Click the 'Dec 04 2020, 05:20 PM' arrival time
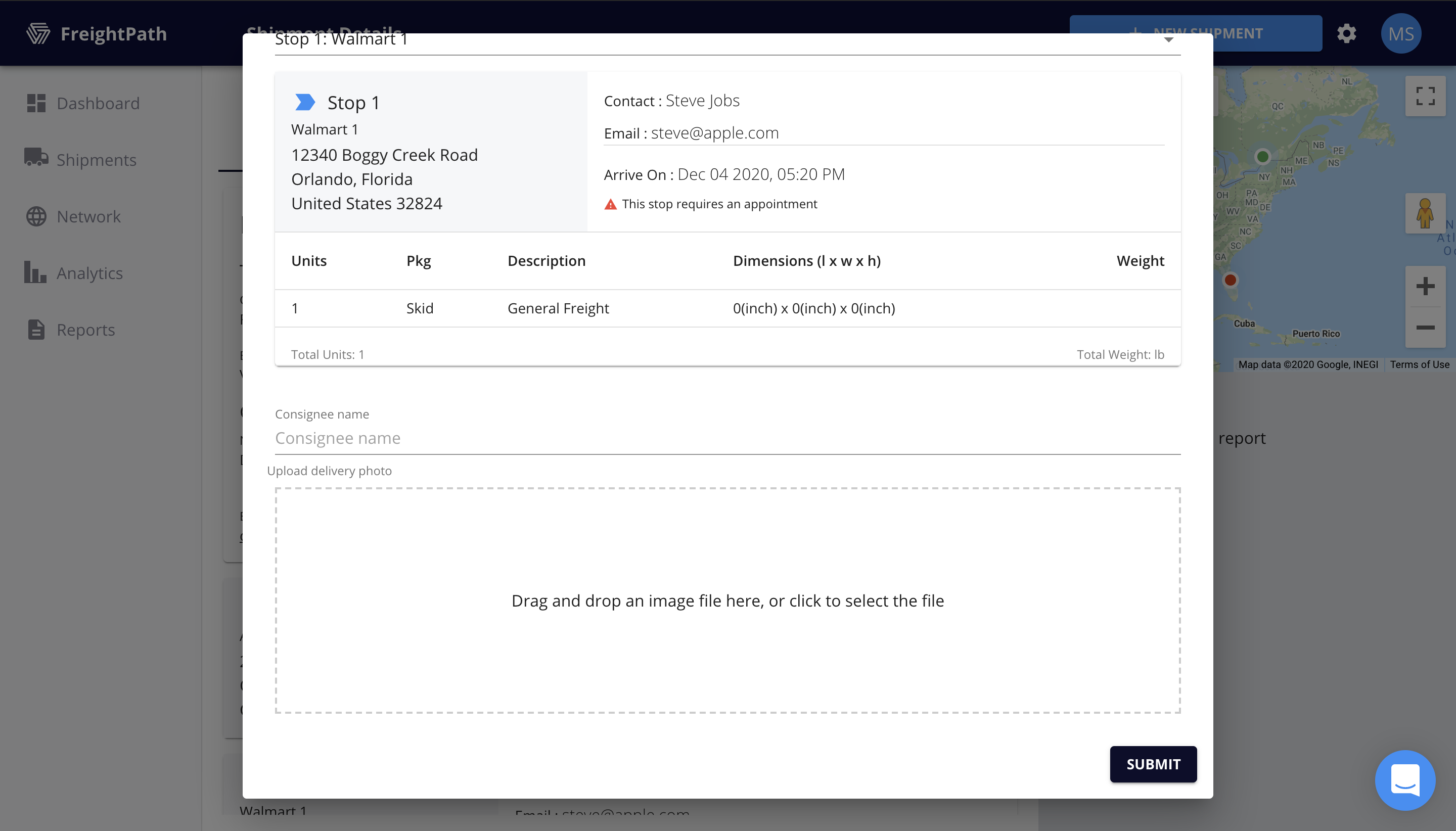This screenshot has width=1456, height=831. click(x=761, y=174)
